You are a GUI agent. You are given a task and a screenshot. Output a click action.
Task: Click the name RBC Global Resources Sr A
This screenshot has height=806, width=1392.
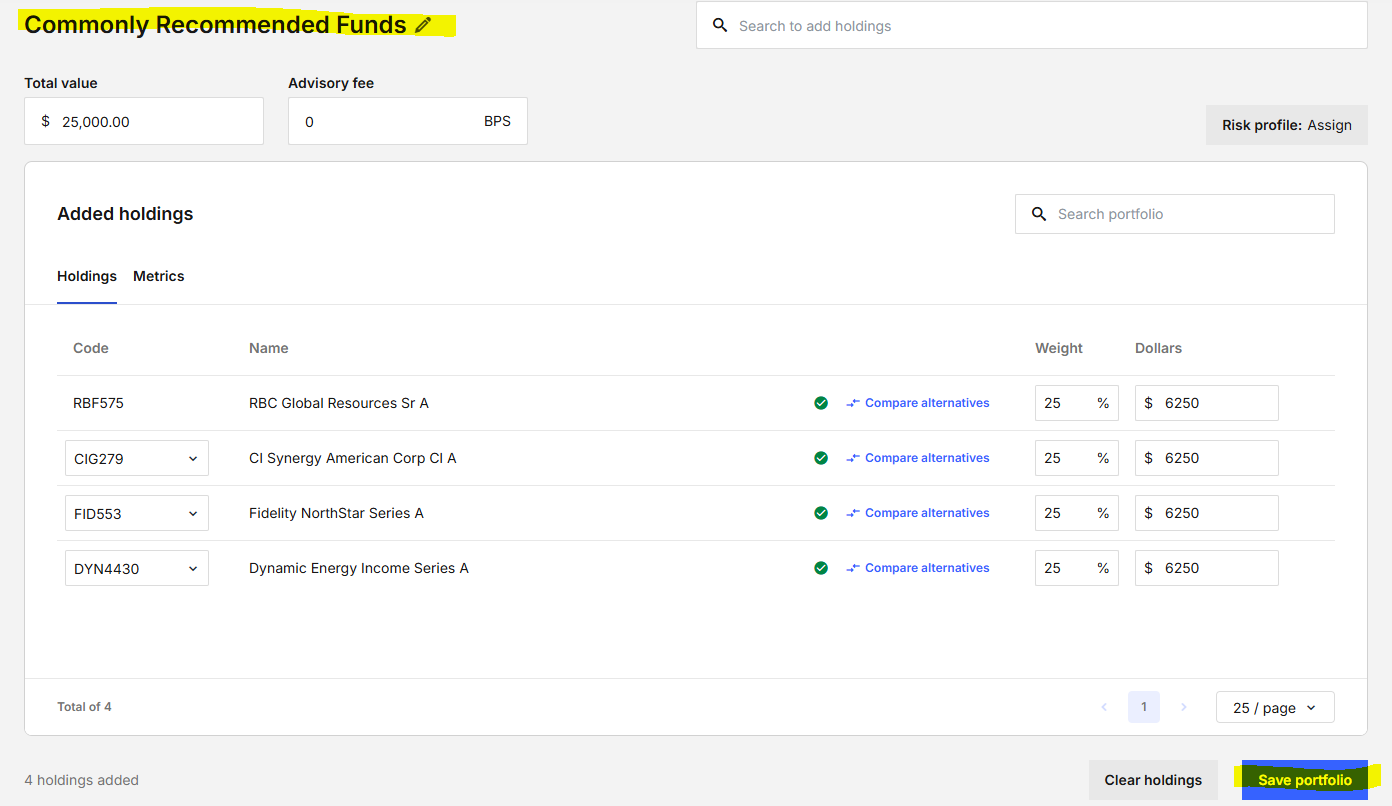(339, 403)
